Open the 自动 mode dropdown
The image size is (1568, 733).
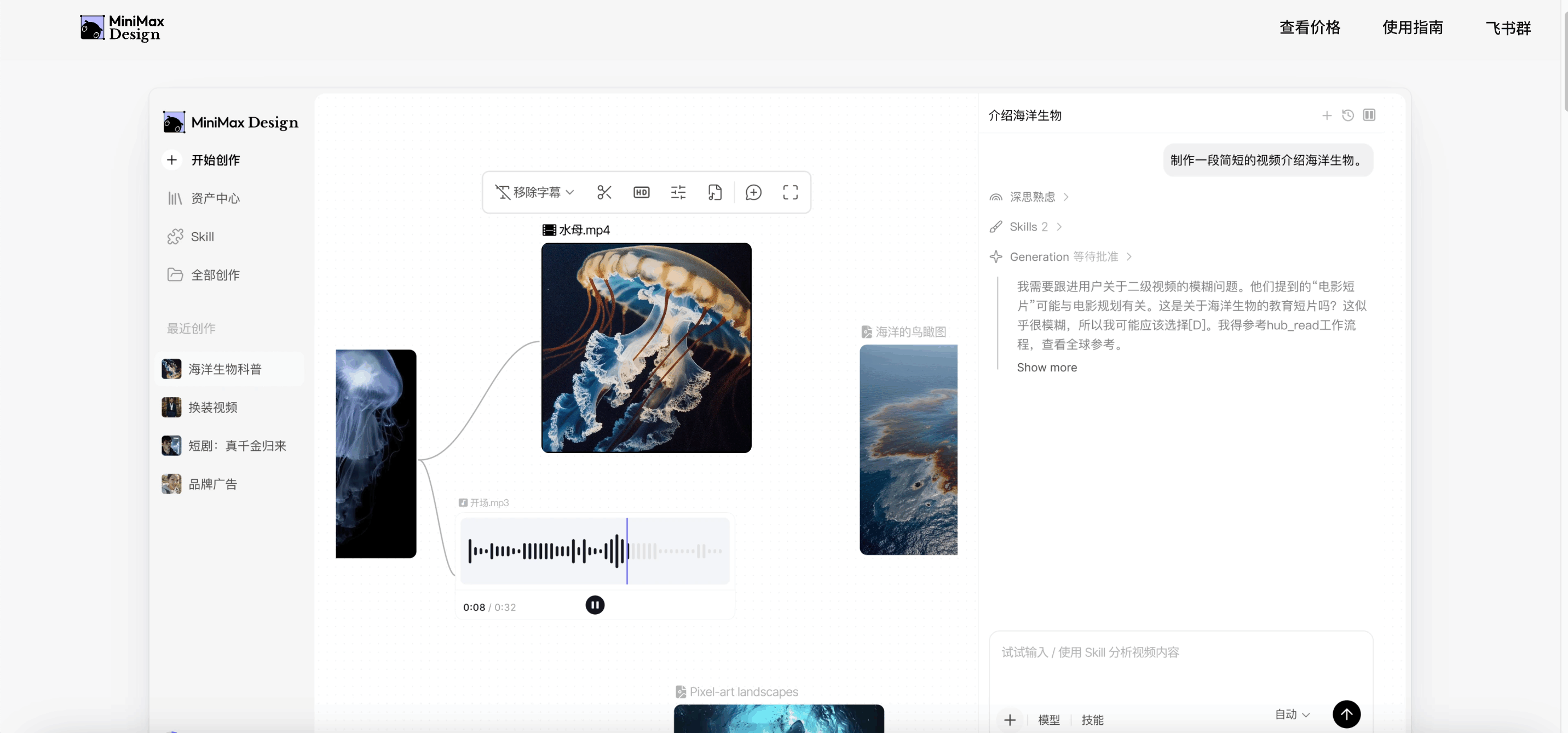coord(1292,714)
